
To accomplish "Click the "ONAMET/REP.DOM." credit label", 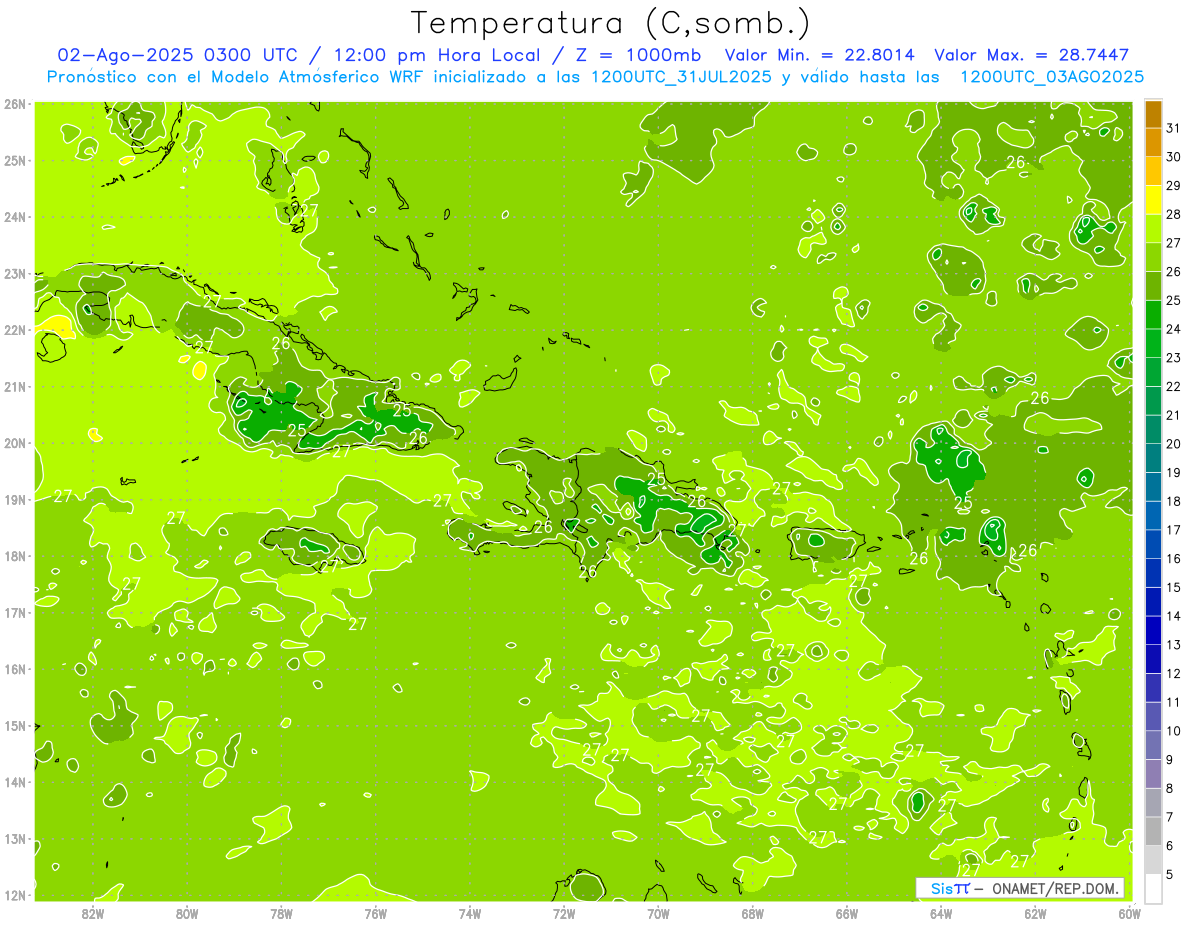I will pyautogui.click(x=1055, y=888).
